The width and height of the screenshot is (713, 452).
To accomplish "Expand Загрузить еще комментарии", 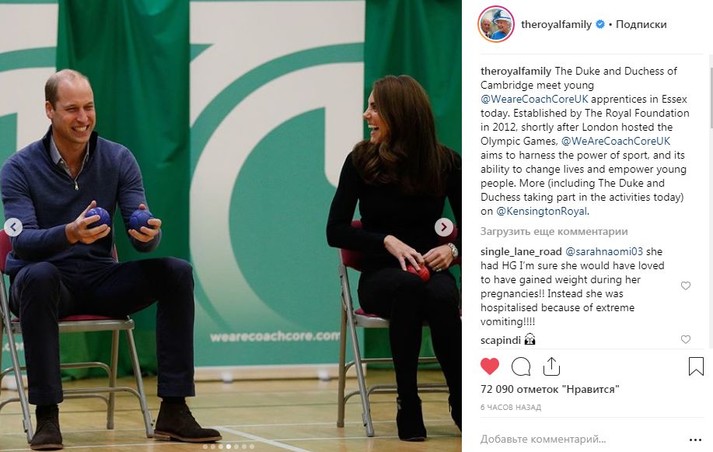I will click(554, 231).
